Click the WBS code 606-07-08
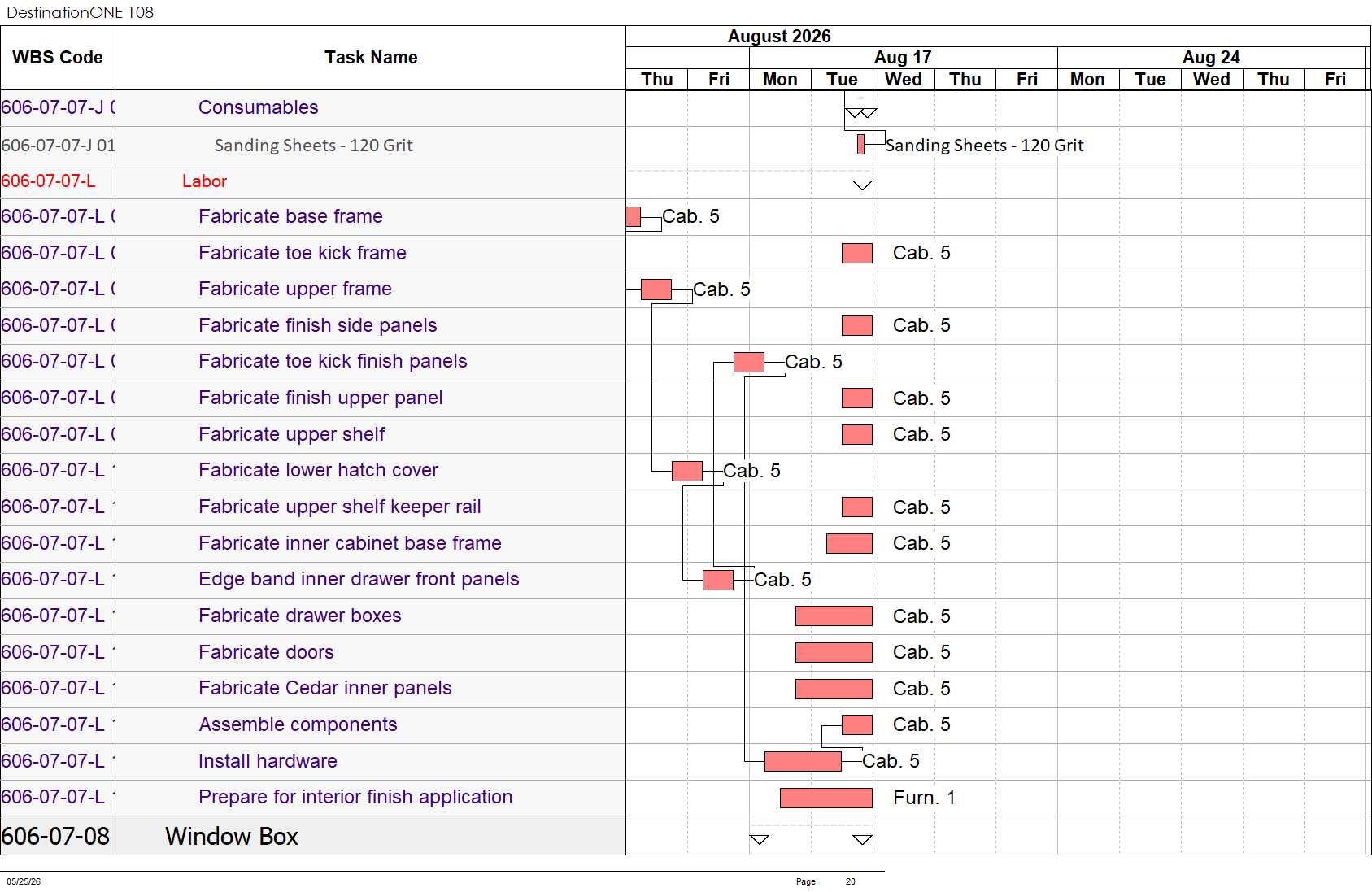The height and width of the screenshot is (892, 1372). [x=55, y=837]
